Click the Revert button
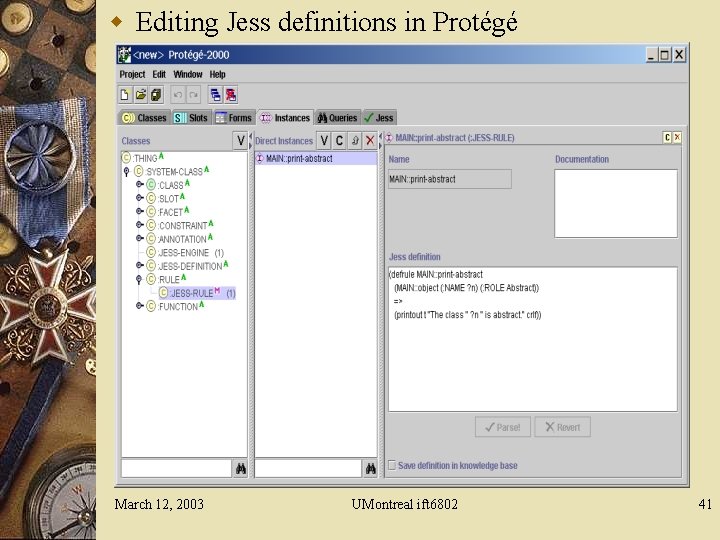The image size is (720, 540). (562, 427)
